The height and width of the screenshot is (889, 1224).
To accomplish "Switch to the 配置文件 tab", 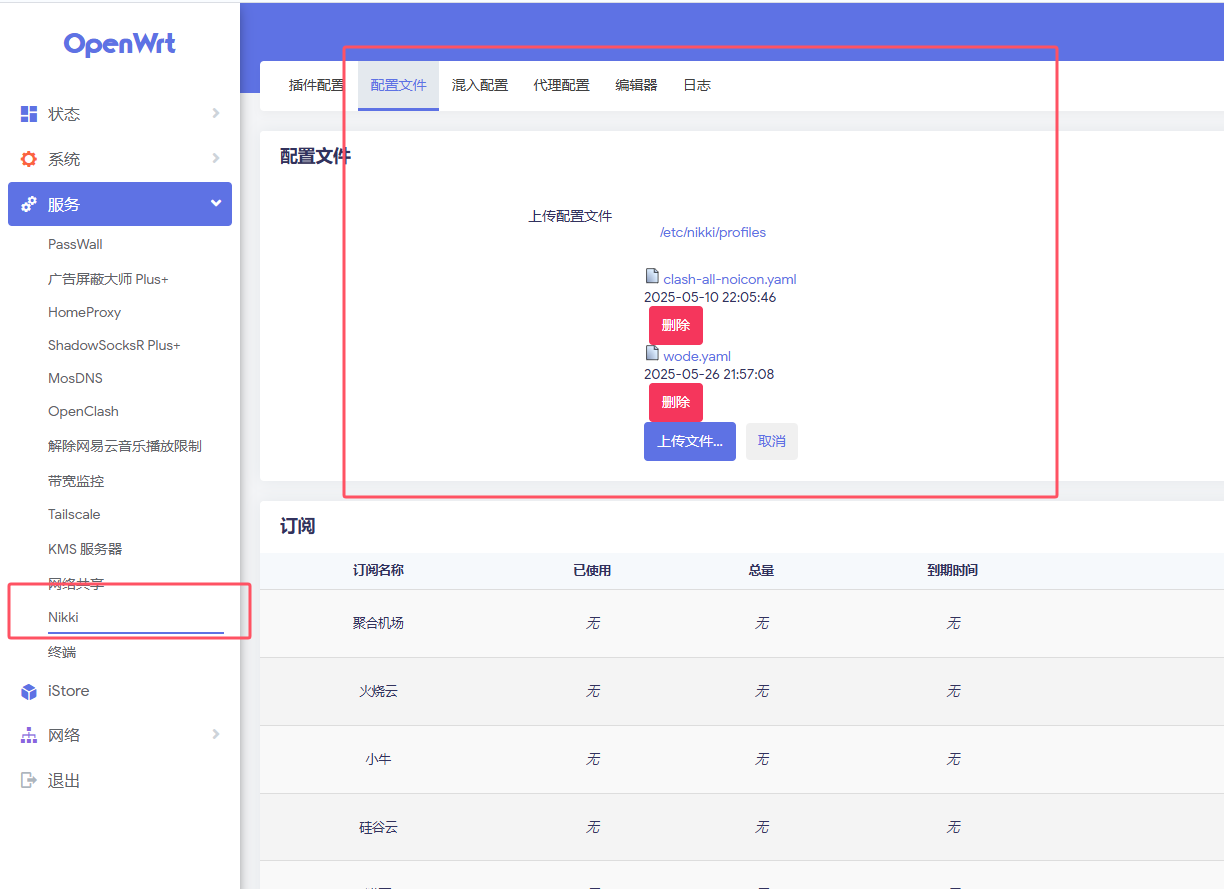I will (398, 85).
